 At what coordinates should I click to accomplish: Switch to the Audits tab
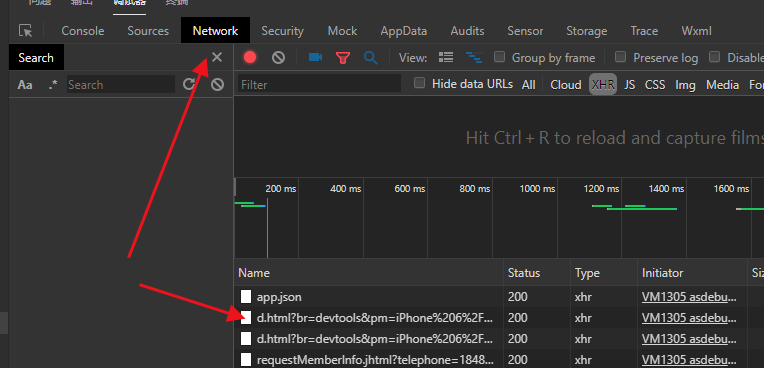(x=467, y=31)
